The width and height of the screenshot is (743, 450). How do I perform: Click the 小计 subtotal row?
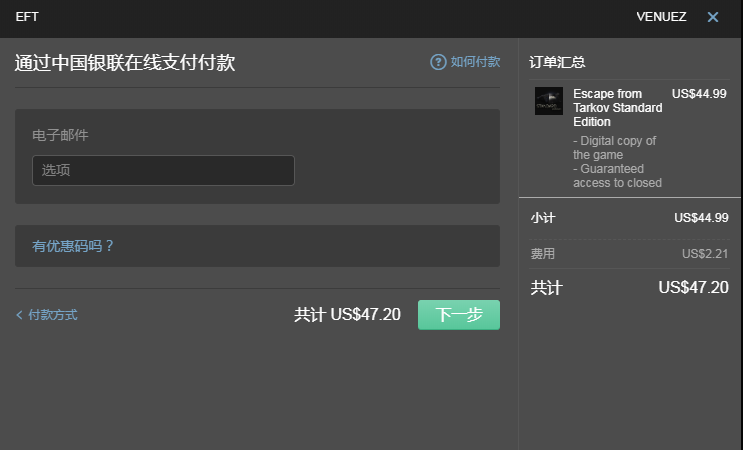[543, 218]
